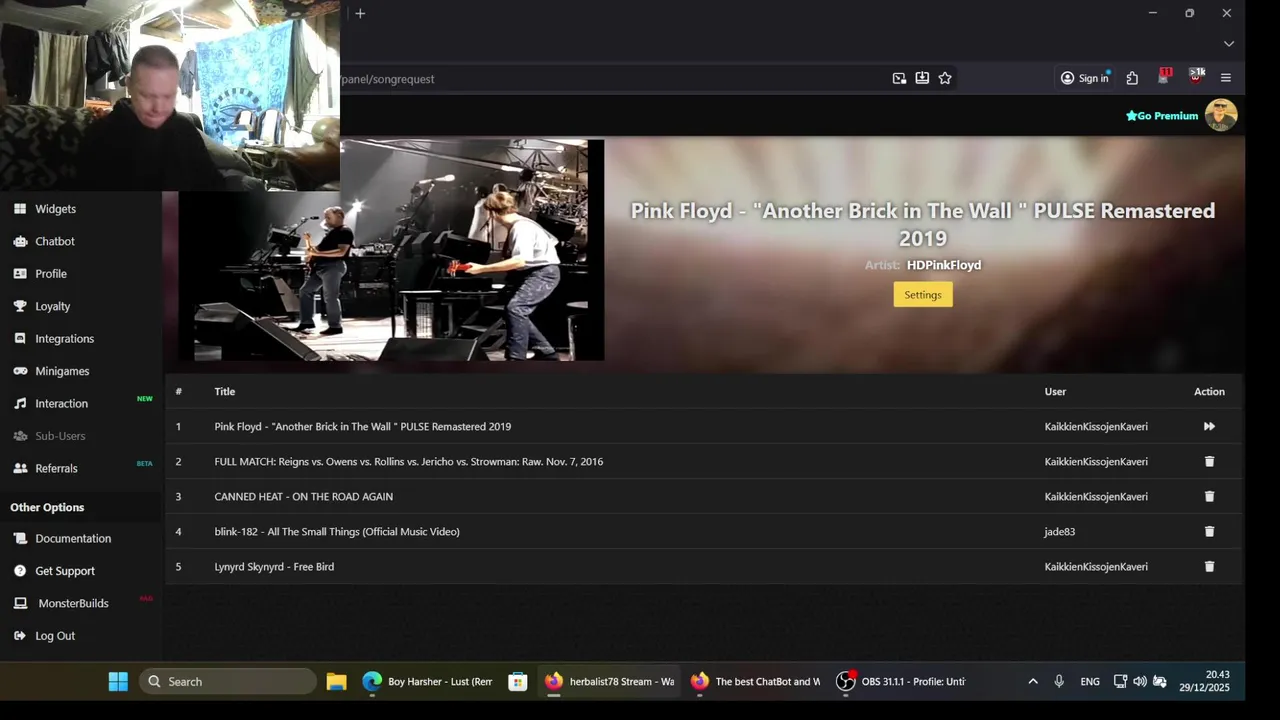Open the volume control in system tray
Screen dimensions: 1280x720
tap(1140, 682)
